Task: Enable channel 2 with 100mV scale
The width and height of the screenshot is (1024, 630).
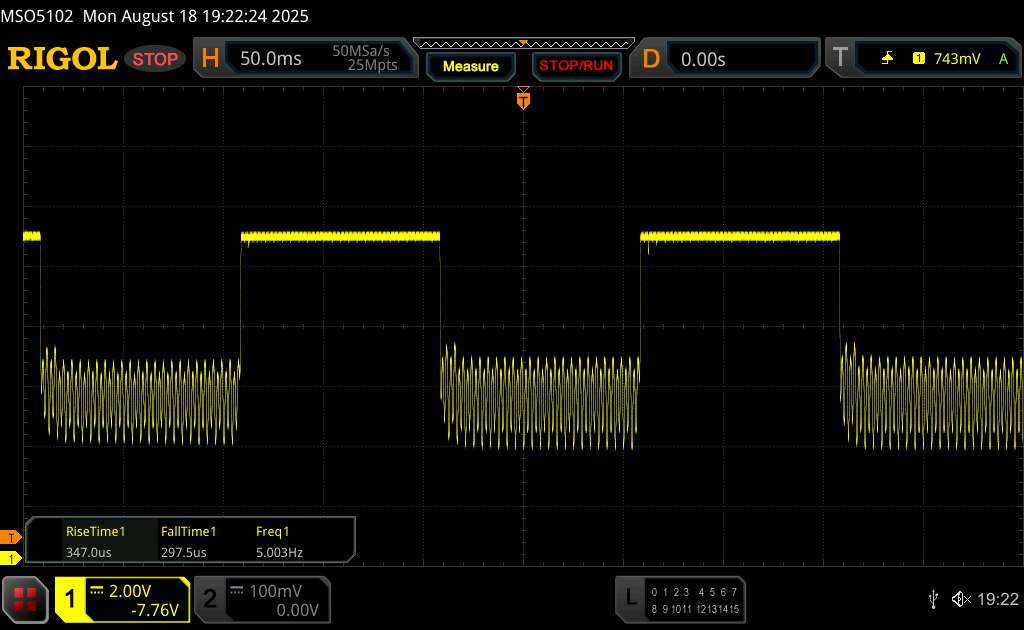Action: point(260,599)
